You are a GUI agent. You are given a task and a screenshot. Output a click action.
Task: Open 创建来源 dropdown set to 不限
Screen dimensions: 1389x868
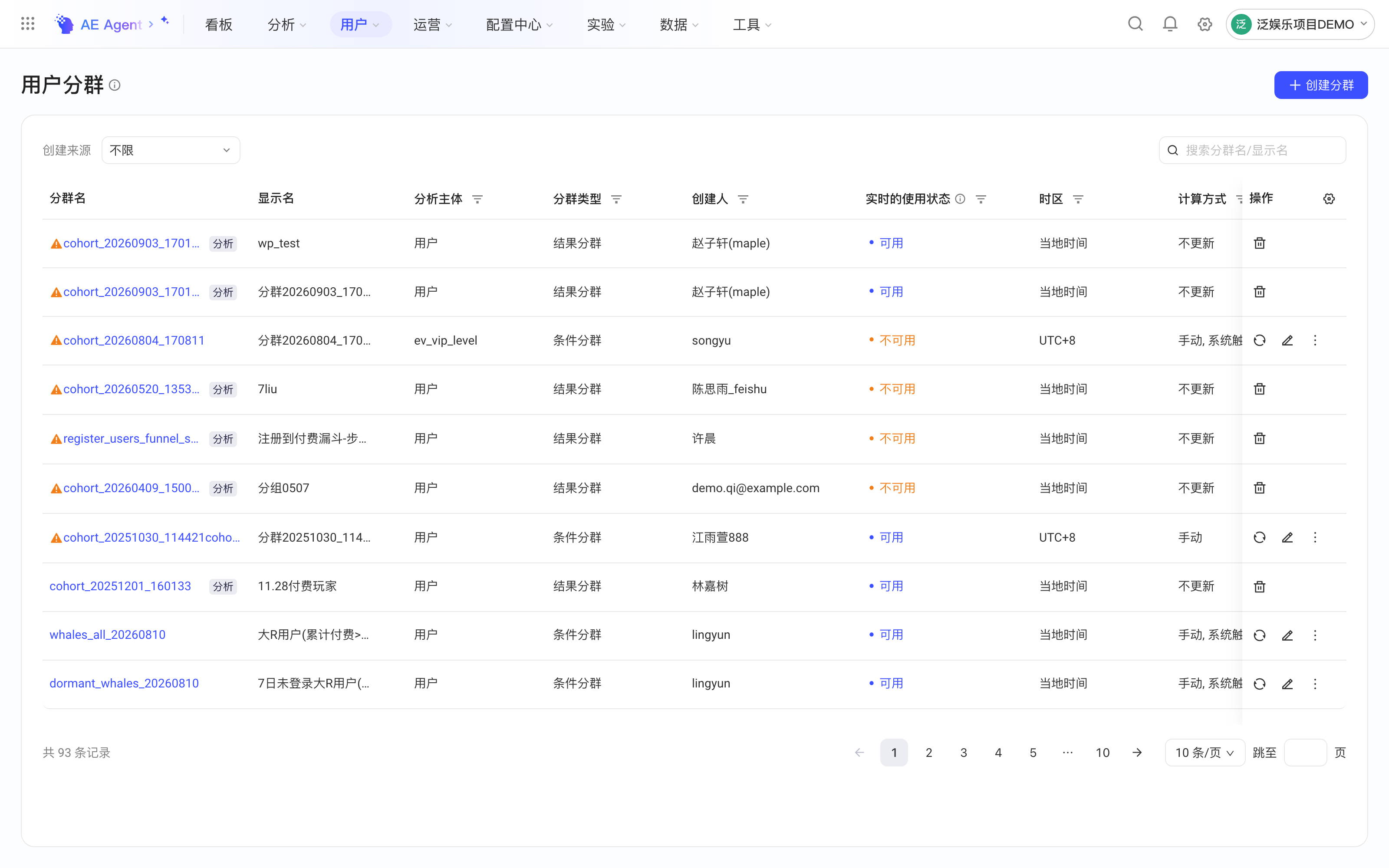tap(171, 151)
